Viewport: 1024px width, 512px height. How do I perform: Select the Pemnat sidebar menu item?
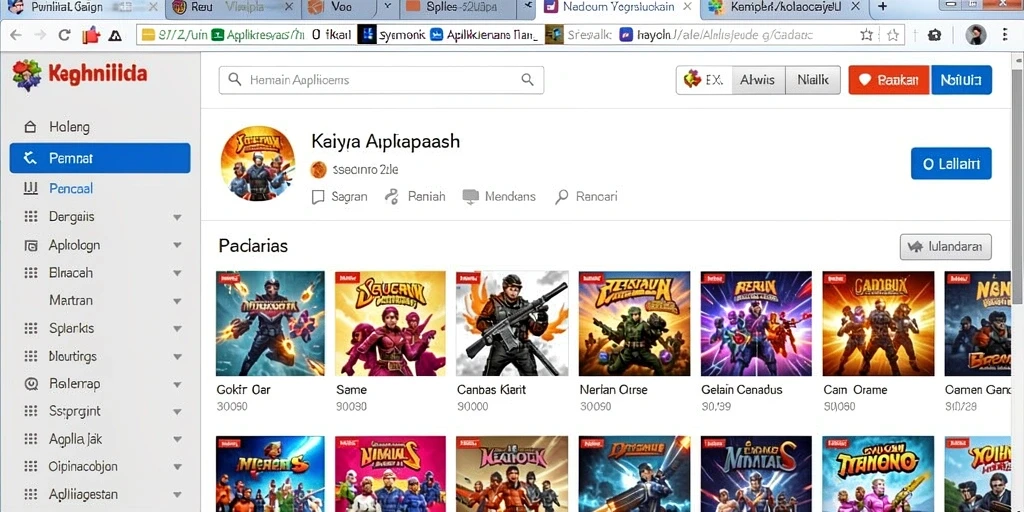click(x=100, y=158)
